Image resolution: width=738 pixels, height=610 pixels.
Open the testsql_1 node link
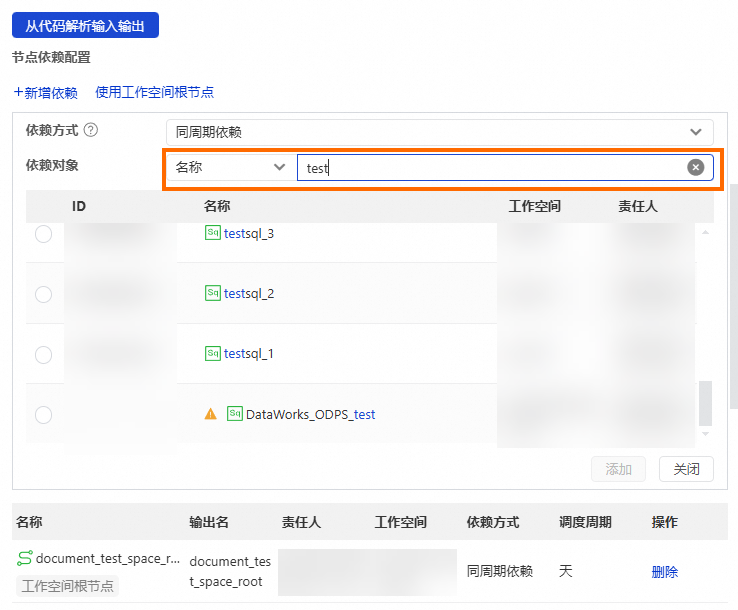[x=249, y=354]
